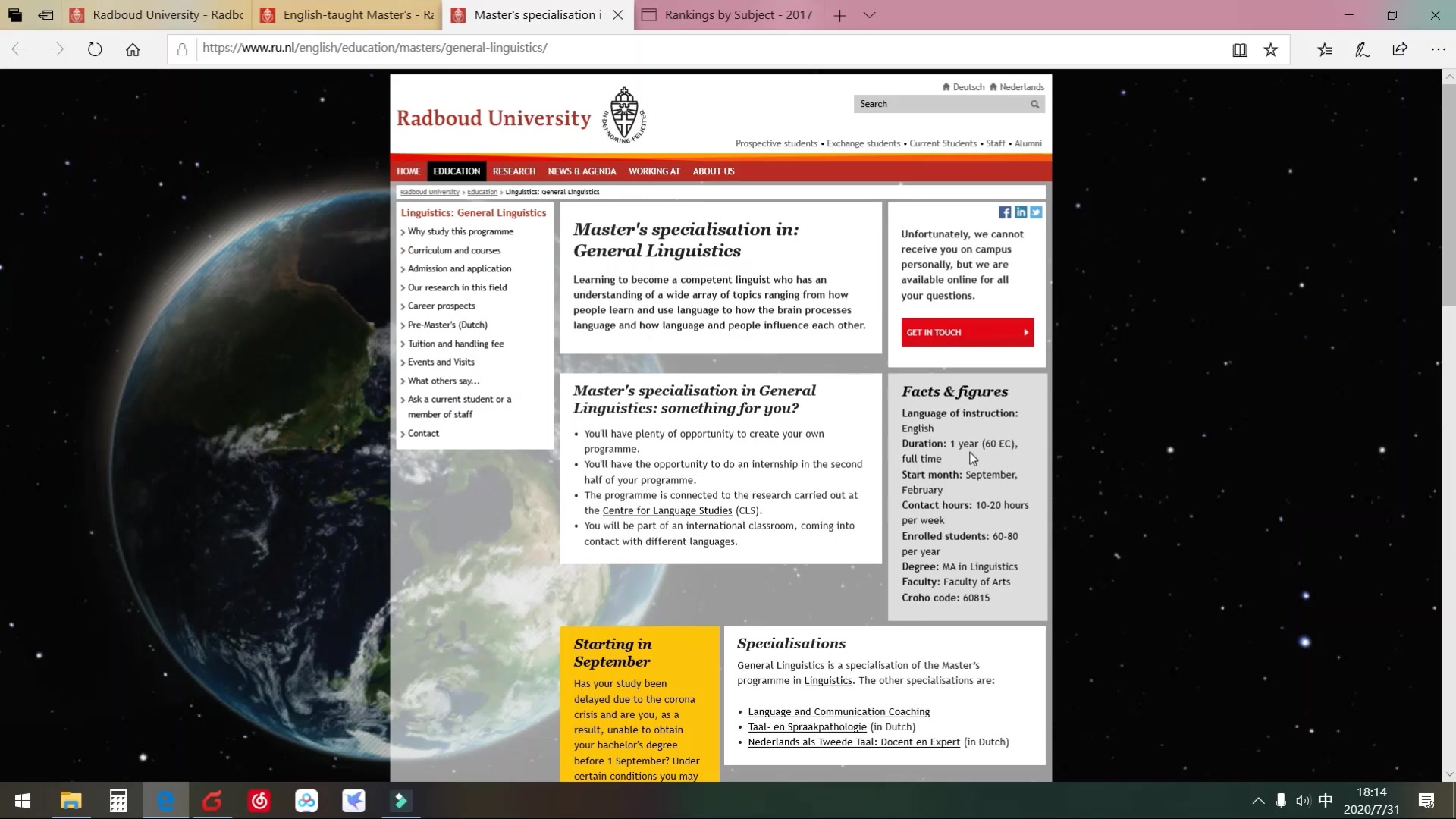Screen dimensions: 1456x819
Task: Open the Favorites hub icon
Action: (x=1325, y=50)
